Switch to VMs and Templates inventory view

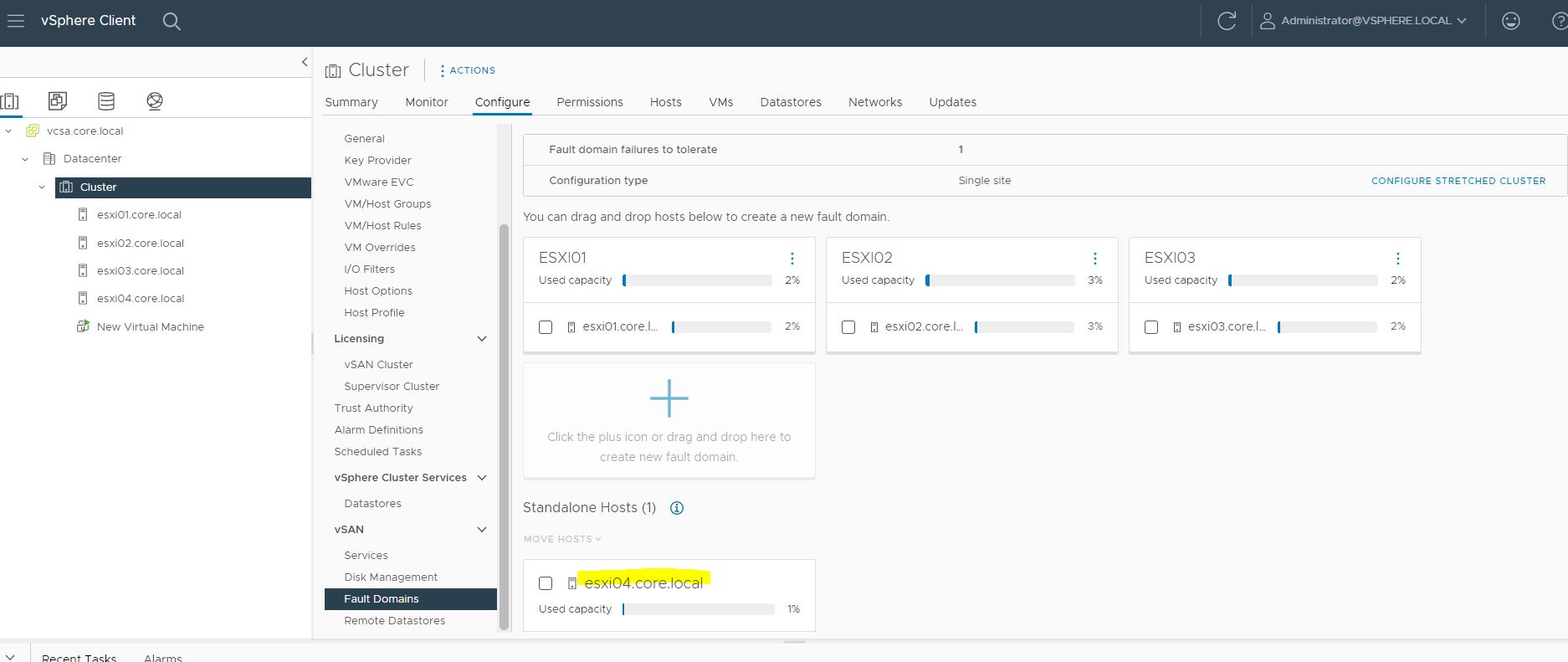pyautogui.click(x=58, y=101)
